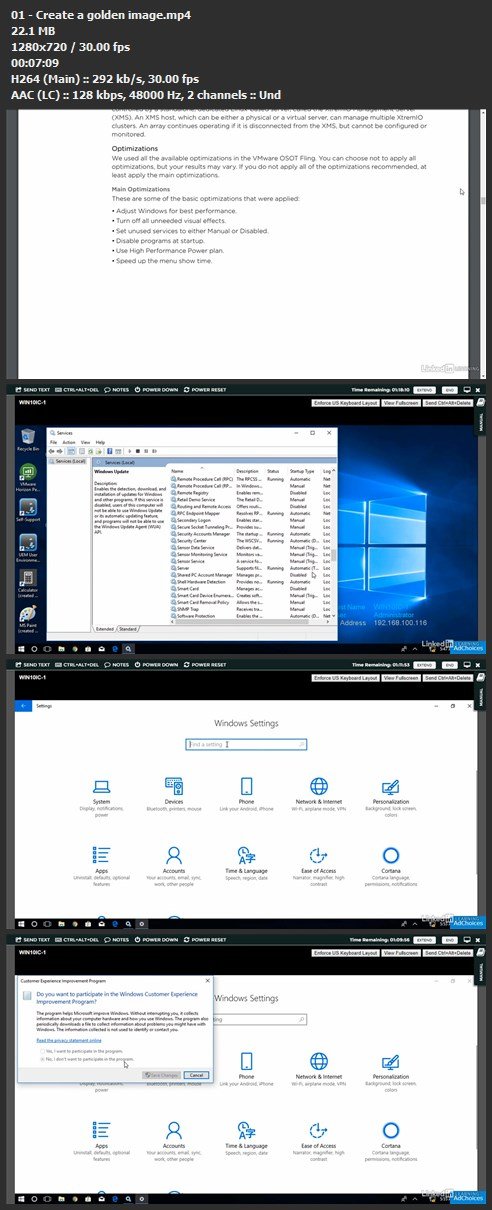Image resolution: width=492 pixels, height=1210 pixels.
Task: Open Accounts tile in the Customer Experience dialog frame
Action: click(x=174, y=1141)
